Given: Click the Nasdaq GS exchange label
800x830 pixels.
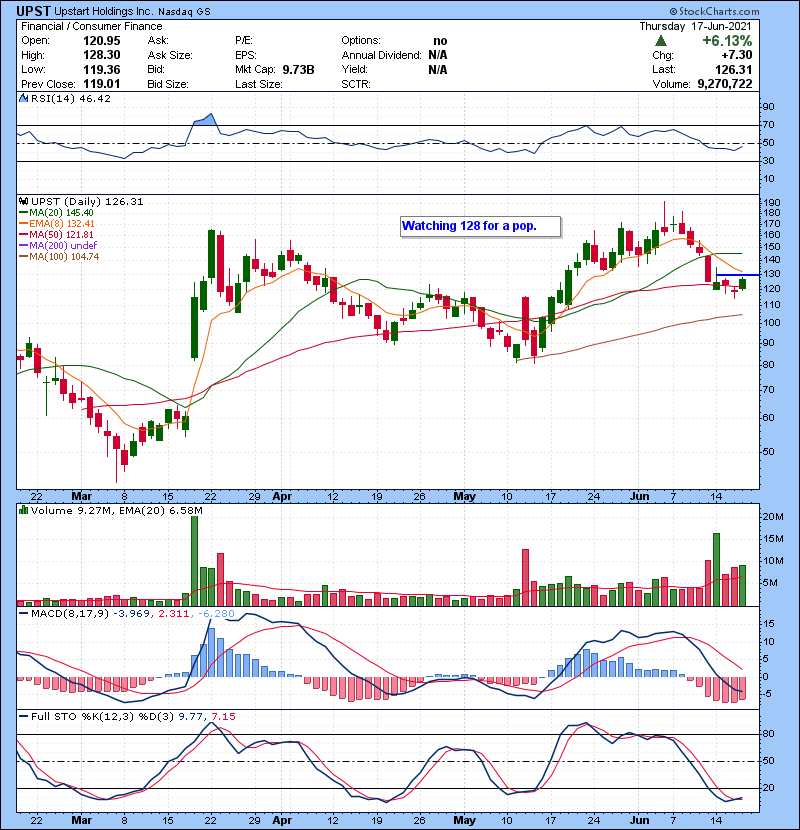Looking at the screenshot, I should click(184, 12).
